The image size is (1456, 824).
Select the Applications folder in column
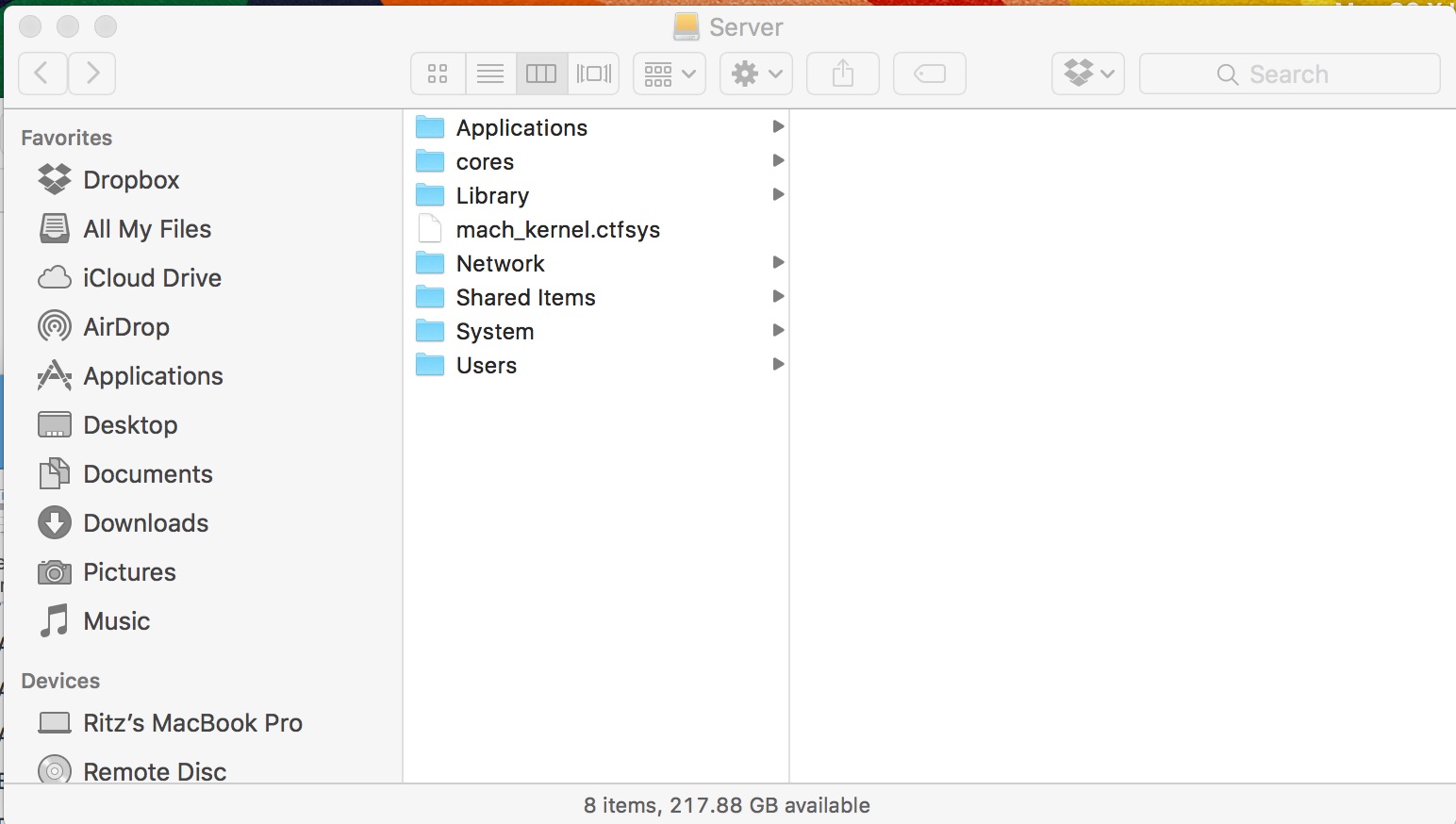click(596, 127)
